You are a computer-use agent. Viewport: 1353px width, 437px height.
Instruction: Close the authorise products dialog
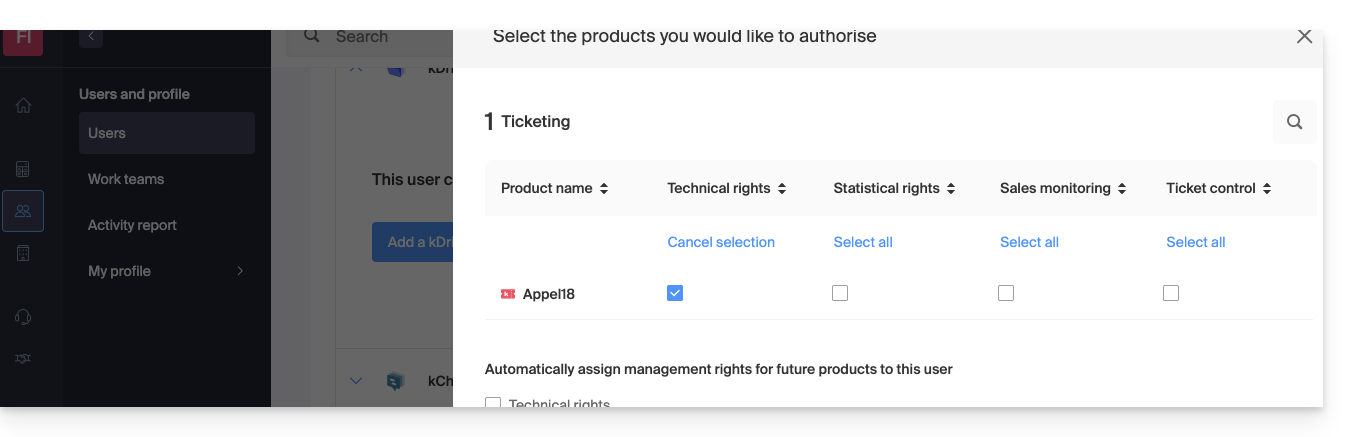tap(1304, 37)
